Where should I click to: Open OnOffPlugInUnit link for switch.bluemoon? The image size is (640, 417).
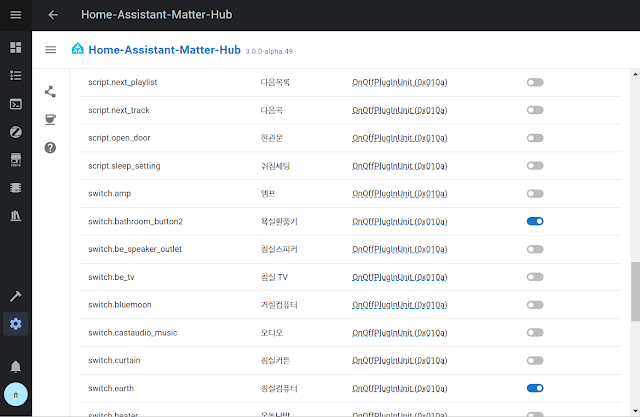[x=400, y=305]
